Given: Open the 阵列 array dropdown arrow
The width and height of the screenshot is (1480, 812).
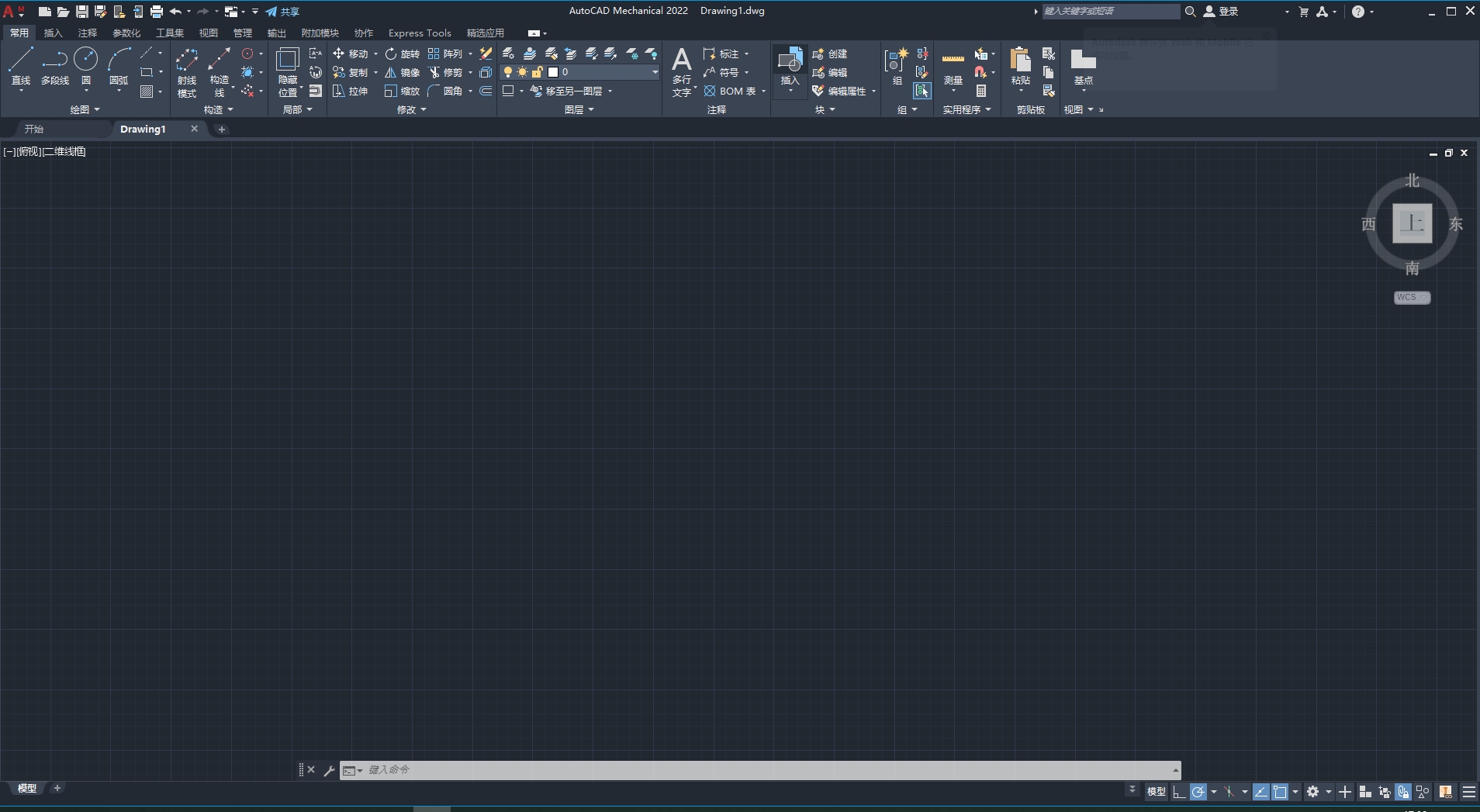Looking at the screenshot, I should pyautogui.click(x=470, y=54).
